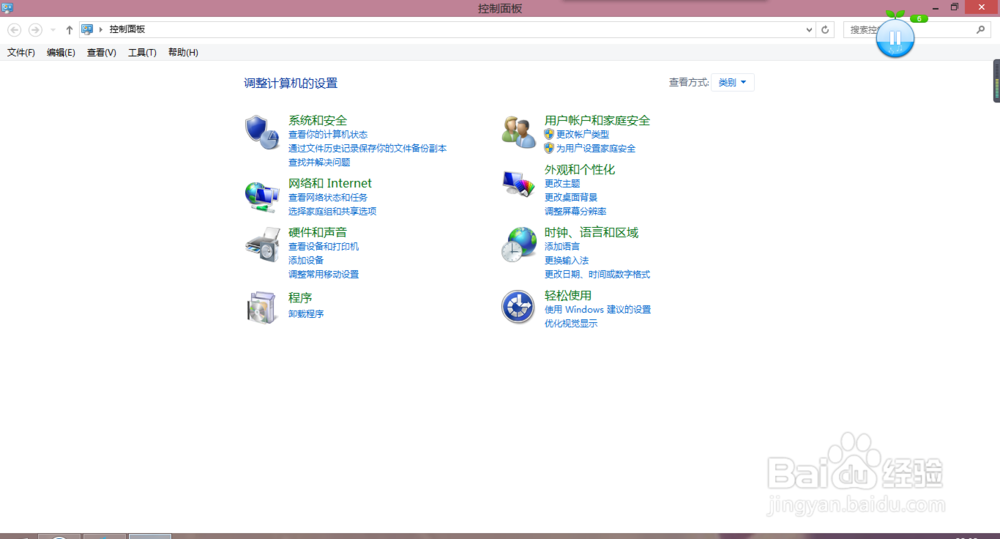The width and height of the screenshot is (1000, 539).
Task: Open the 轻松使用 ease of access icon
Action: (x=518, y=307)
